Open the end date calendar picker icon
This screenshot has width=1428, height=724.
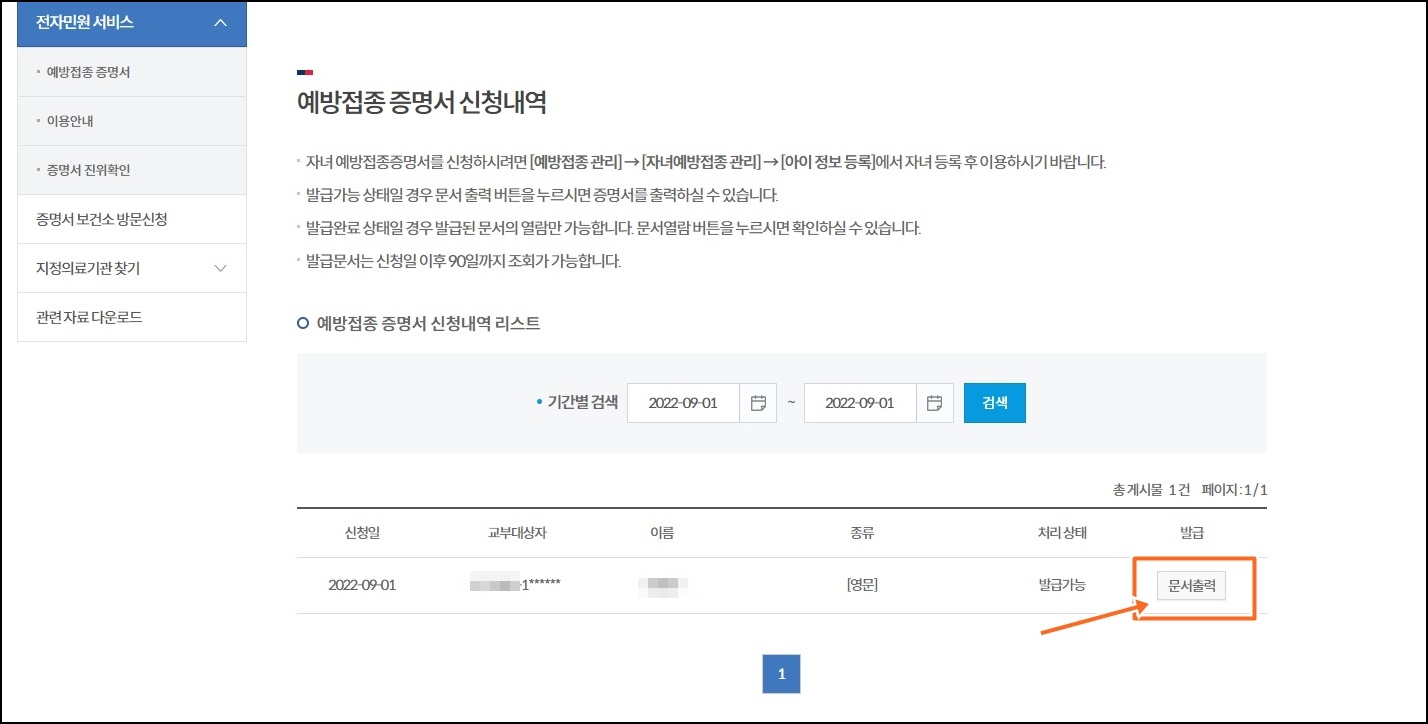click(935, 403)
